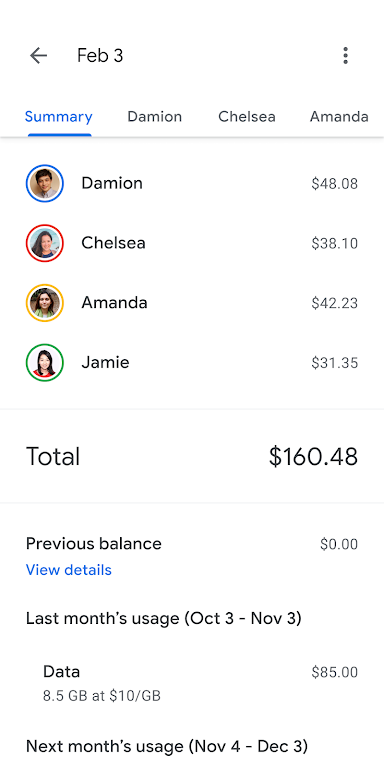Open Jamie's $31.35 charge

[x=335, y=363]
